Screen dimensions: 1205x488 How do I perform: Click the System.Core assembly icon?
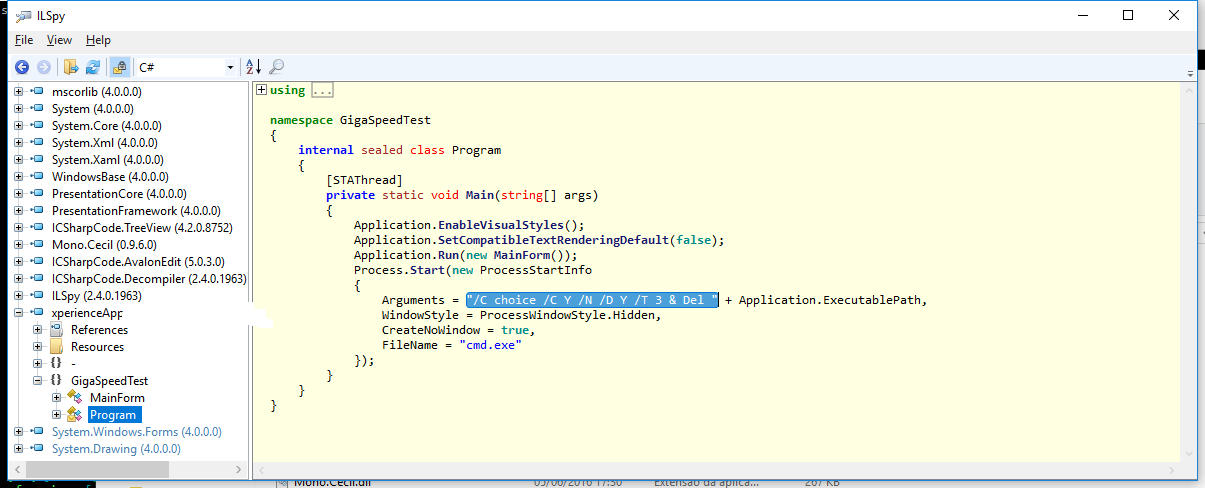click(37, 126)
